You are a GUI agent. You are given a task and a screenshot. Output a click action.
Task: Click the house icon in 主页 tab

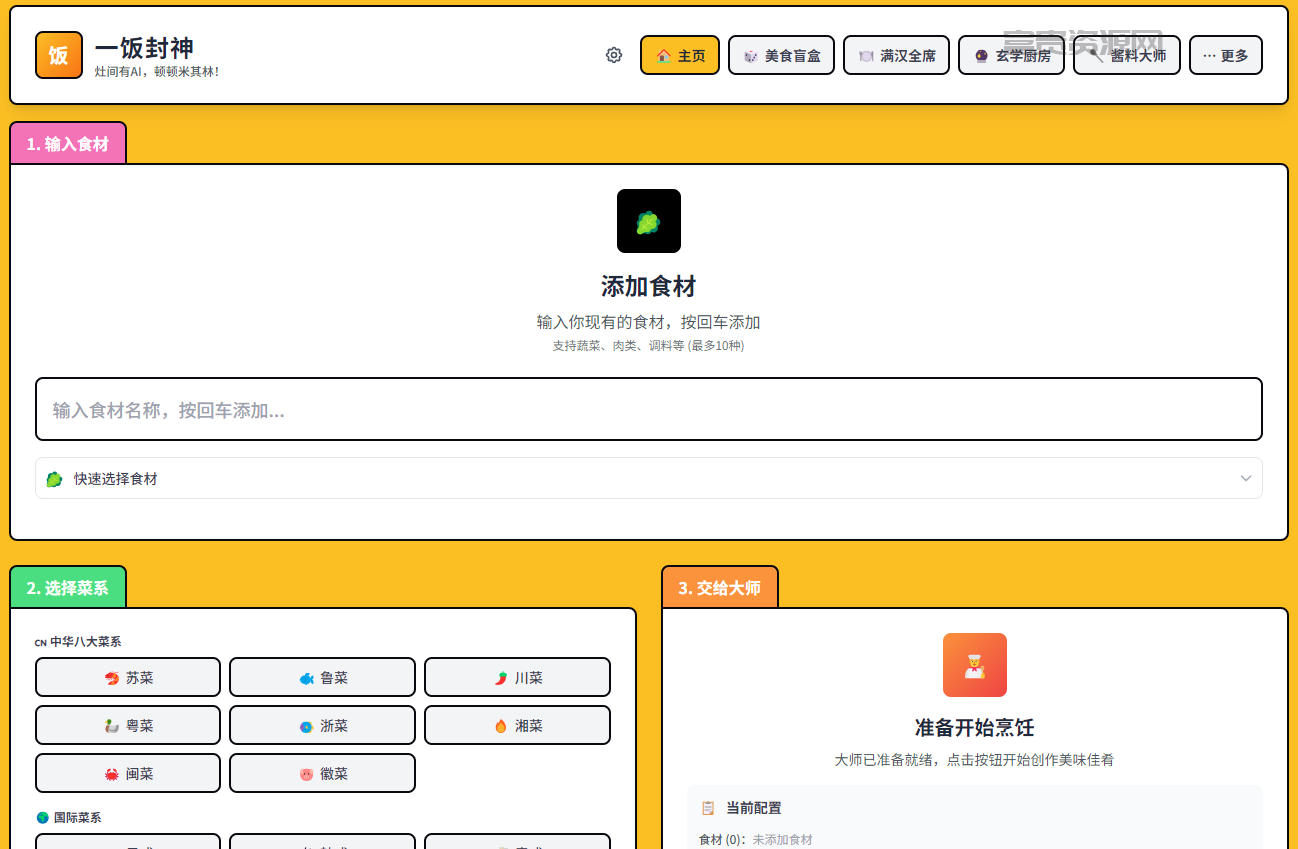(x=664, y=56)
